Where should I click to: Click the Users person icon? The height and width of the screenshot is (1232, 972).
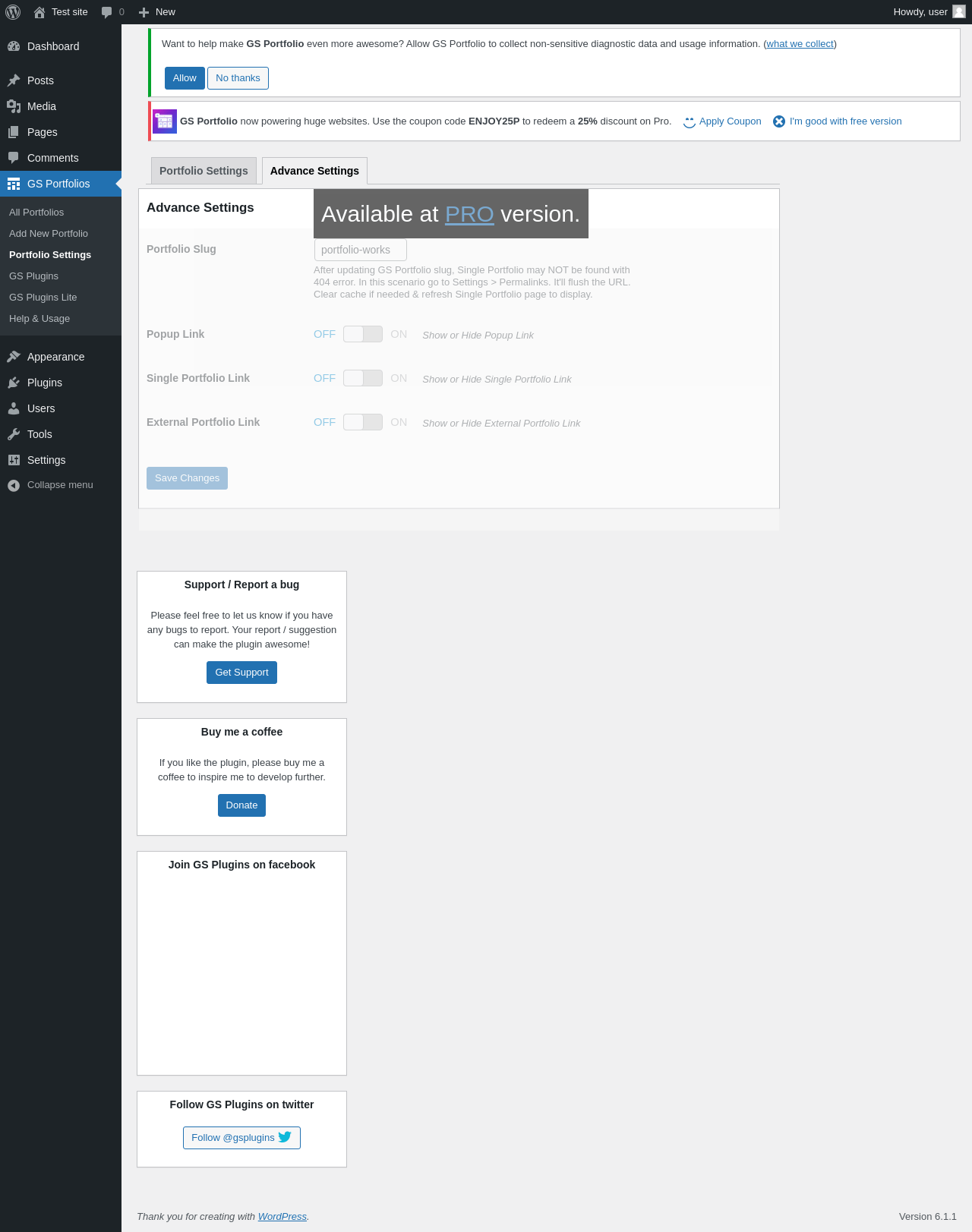[x=14, y=408]
